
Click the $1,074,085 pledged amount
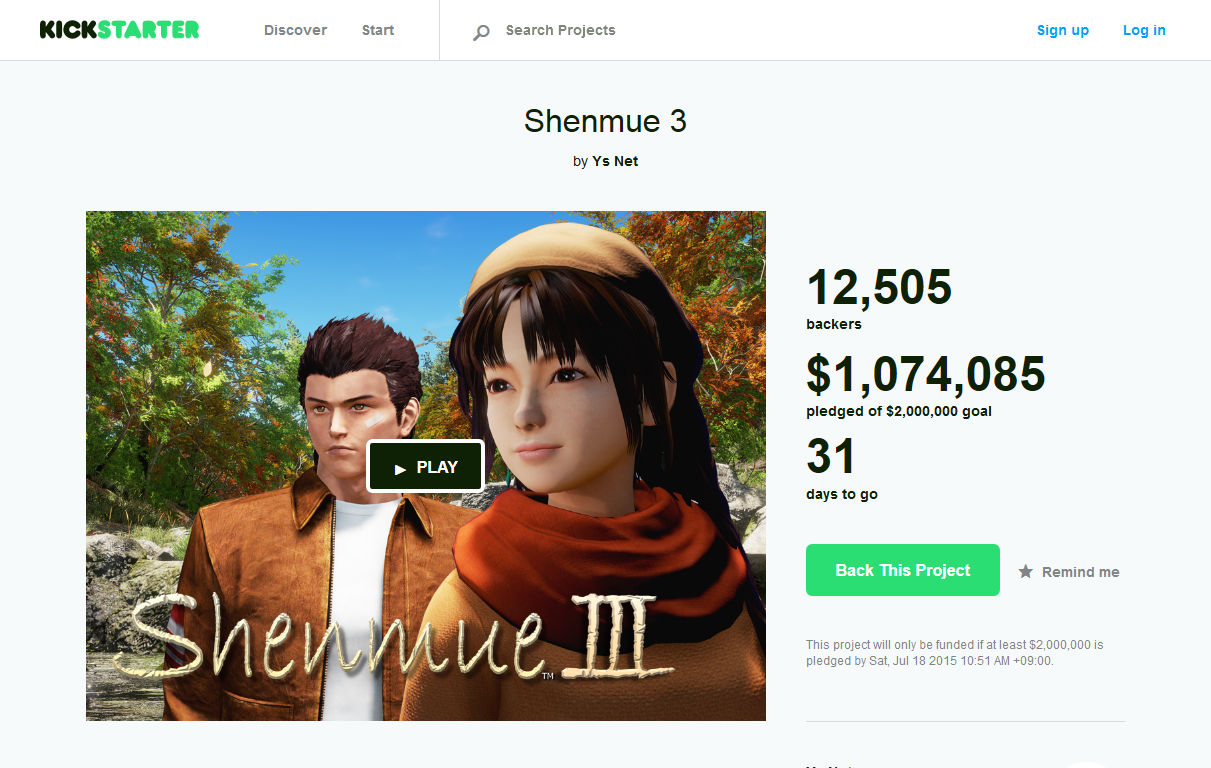point(926,374)
